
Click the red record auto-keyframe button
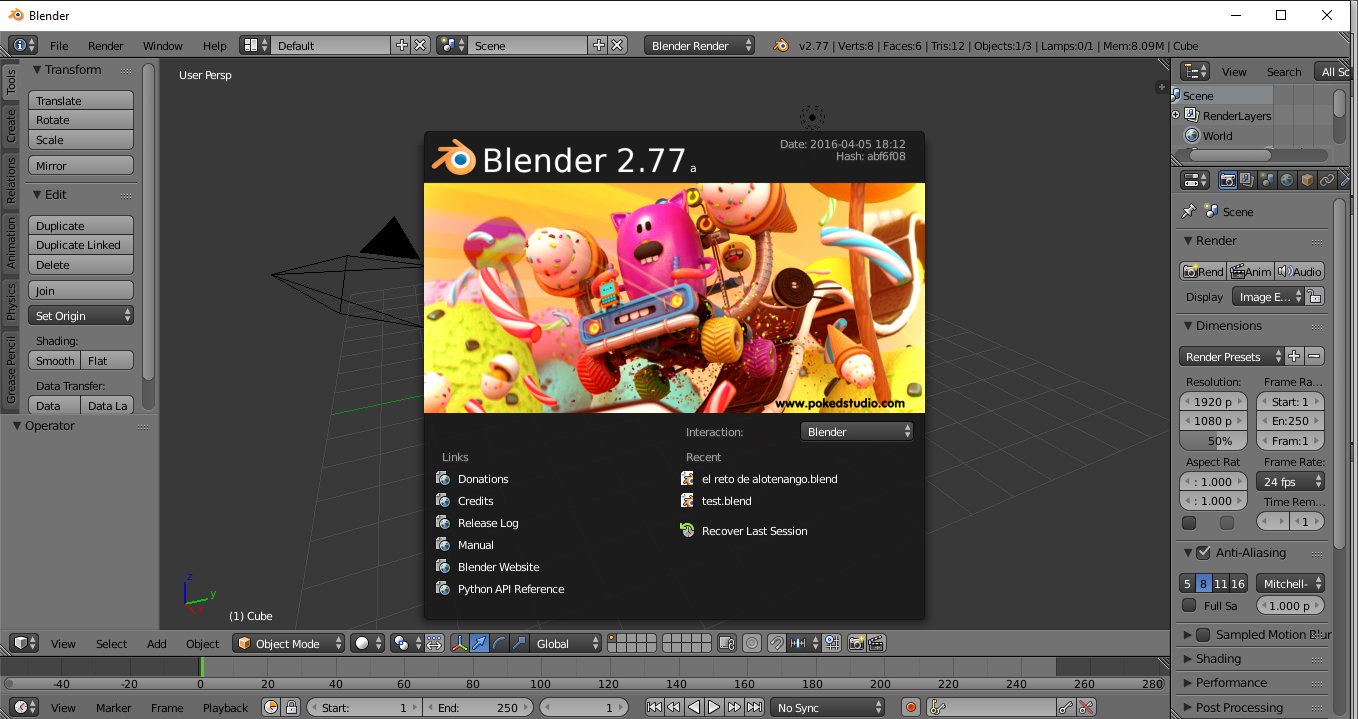[x=910, y=707]
